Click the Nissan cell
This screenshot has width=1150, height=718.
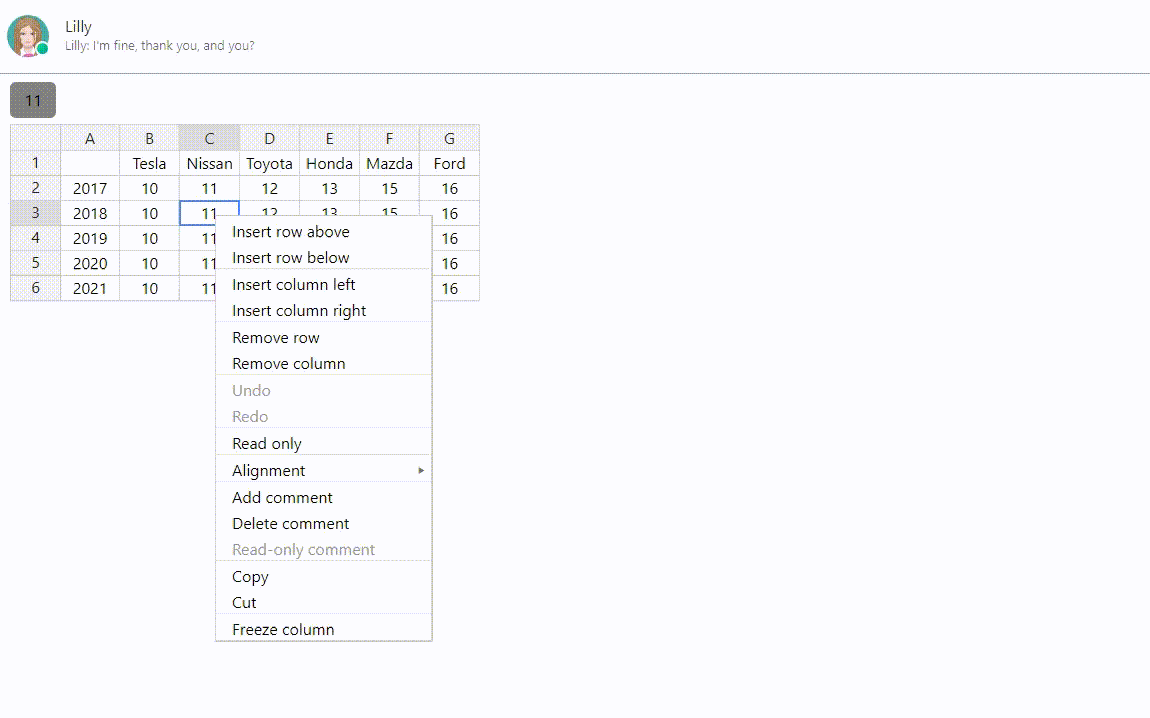click(209, 164)
